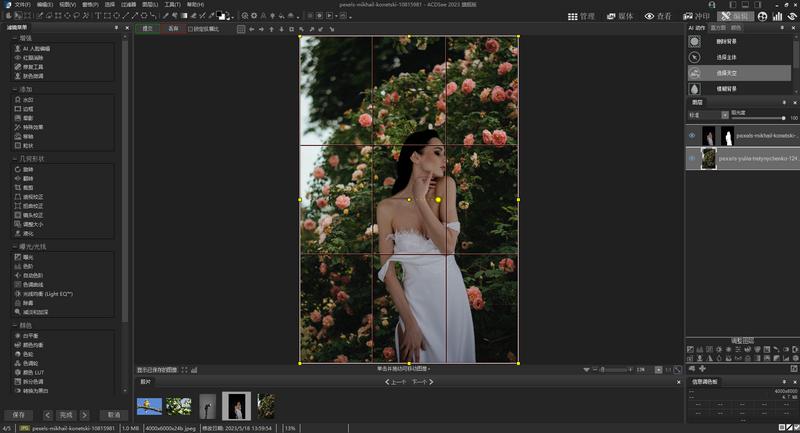This screenshot has height=433, width=800.
Task: Hide the pexels-mikhail-konetski layer
Action: pos(691,135)
